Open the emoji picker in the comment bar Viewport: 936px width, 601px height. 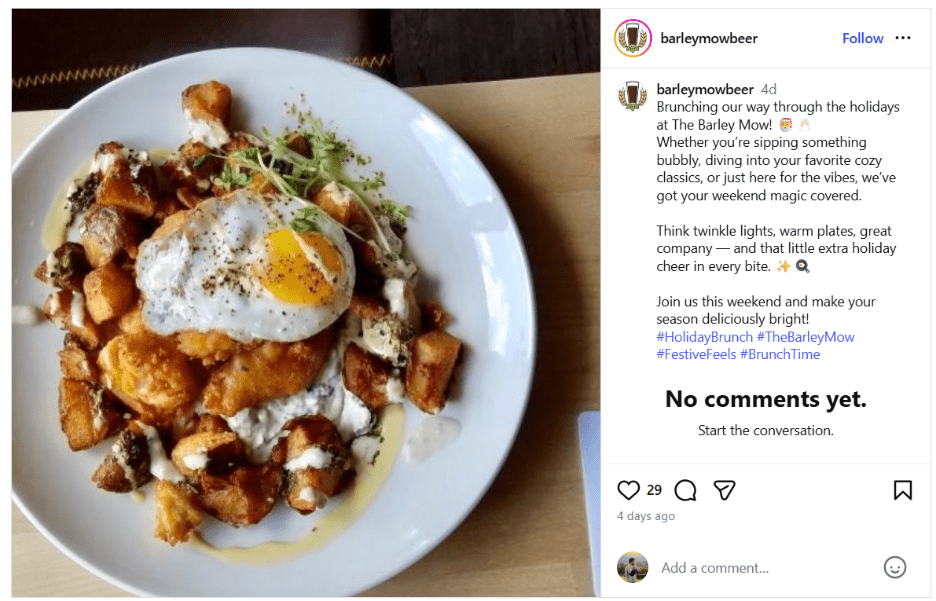896,567
